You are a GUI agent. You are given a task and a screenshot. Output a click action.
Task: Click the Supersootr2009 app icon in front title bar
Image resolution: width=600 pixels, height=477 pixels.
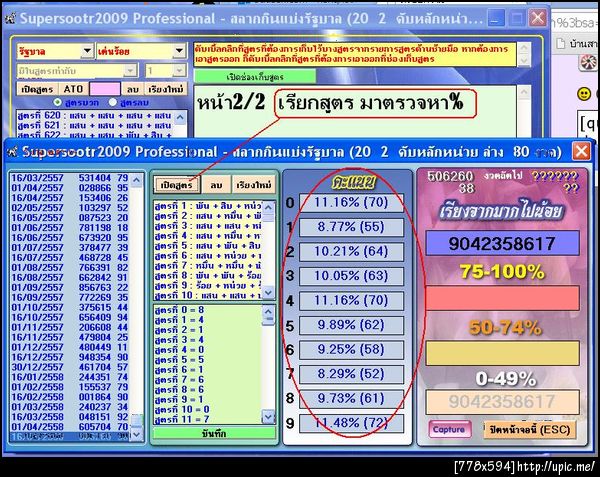13,152
